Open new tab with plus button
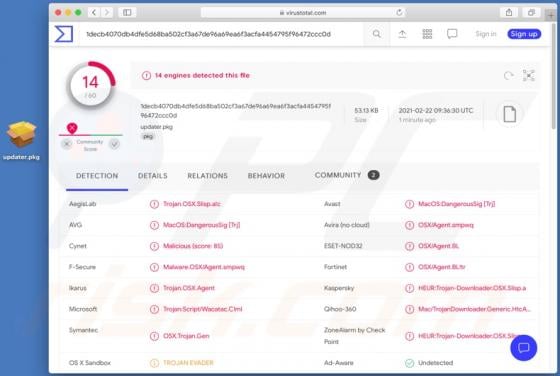This screenshot has width=560, height=376. [x=551, y=15]
